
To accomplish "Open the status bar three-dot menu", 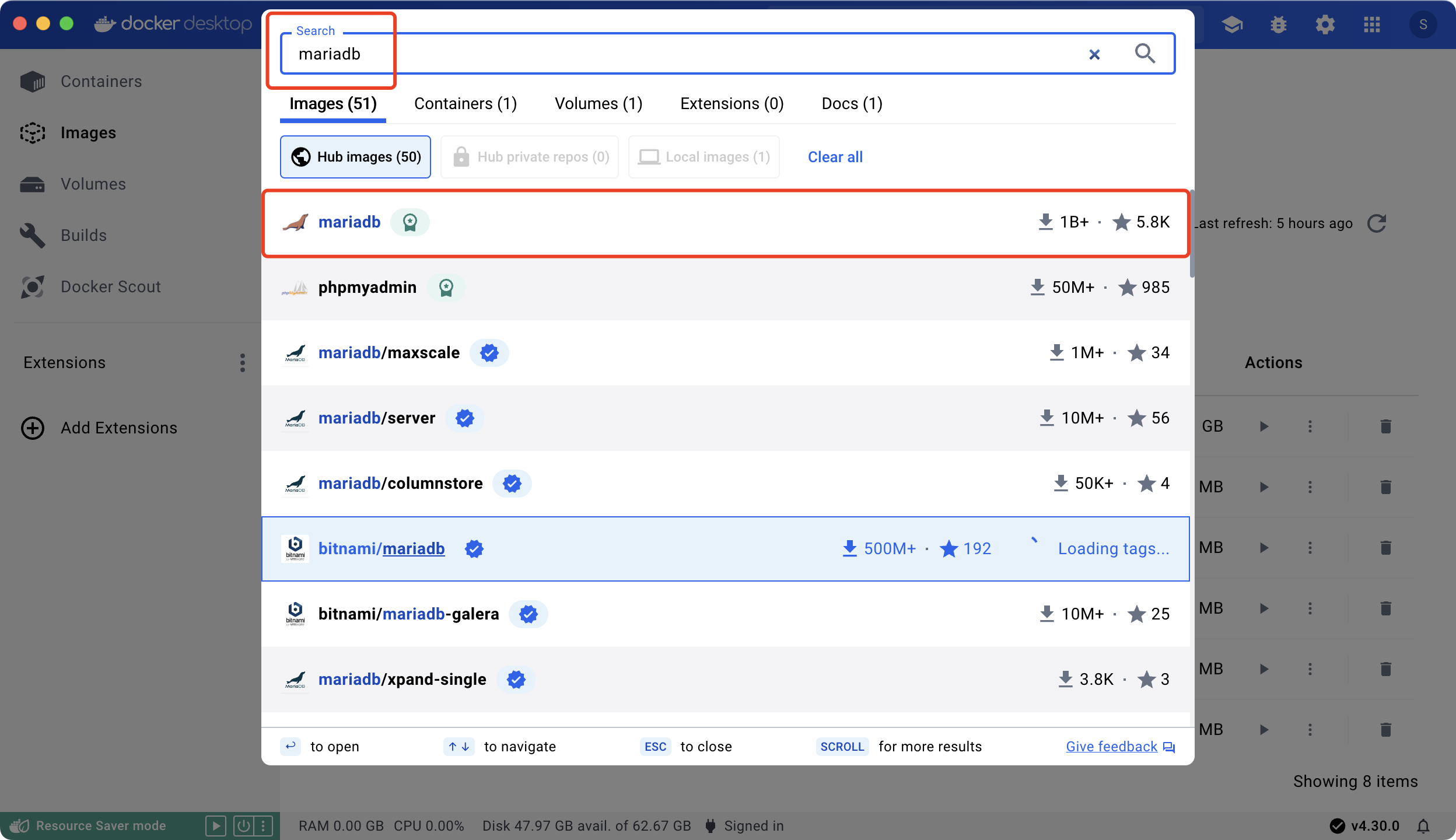I will point(263,826).
